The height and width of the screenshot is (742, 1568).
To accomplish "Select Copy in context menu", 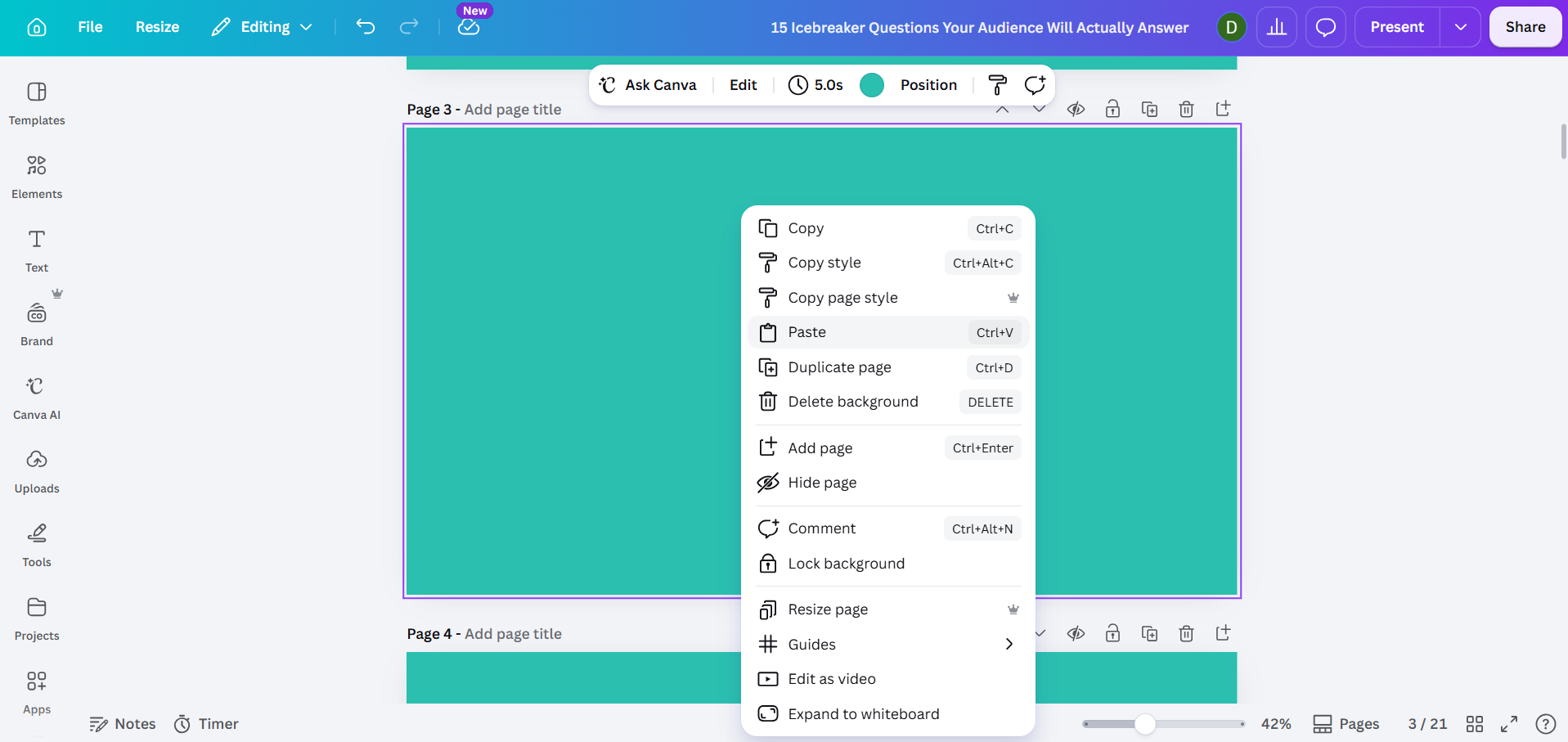I will 888,228.
